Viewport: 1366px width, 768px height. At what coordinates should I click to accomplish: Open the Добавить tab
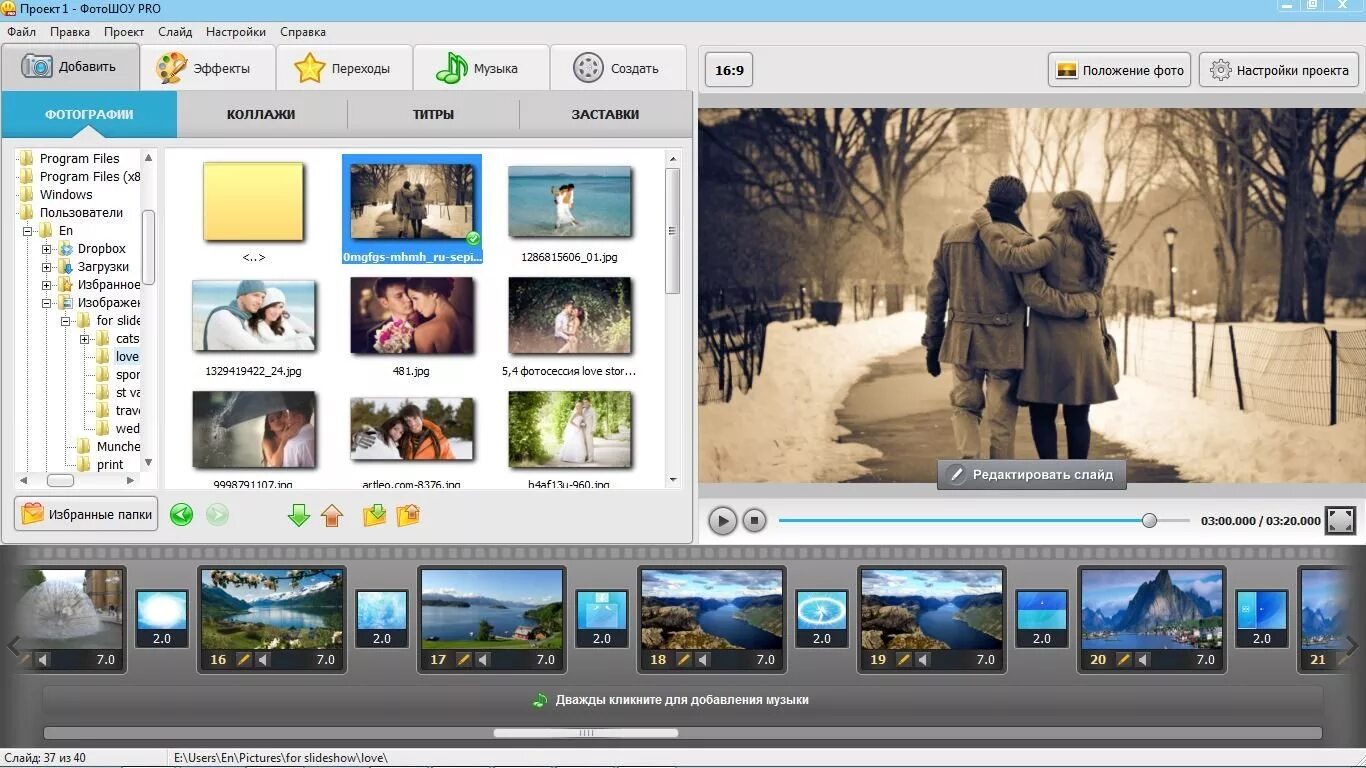[x=69, y=67]
